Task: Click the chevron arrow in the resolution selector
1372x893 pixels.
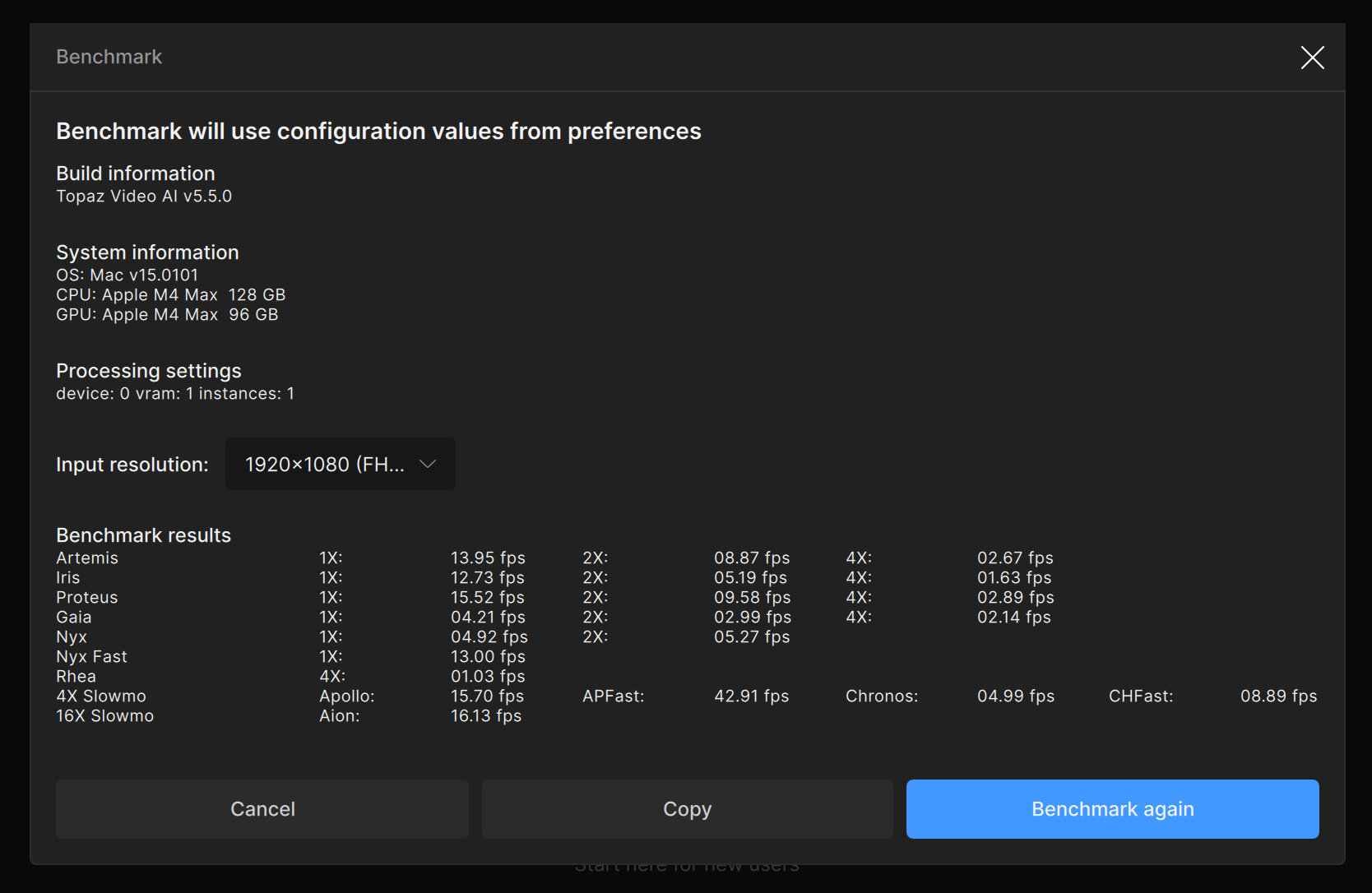Action: [428, 465]
